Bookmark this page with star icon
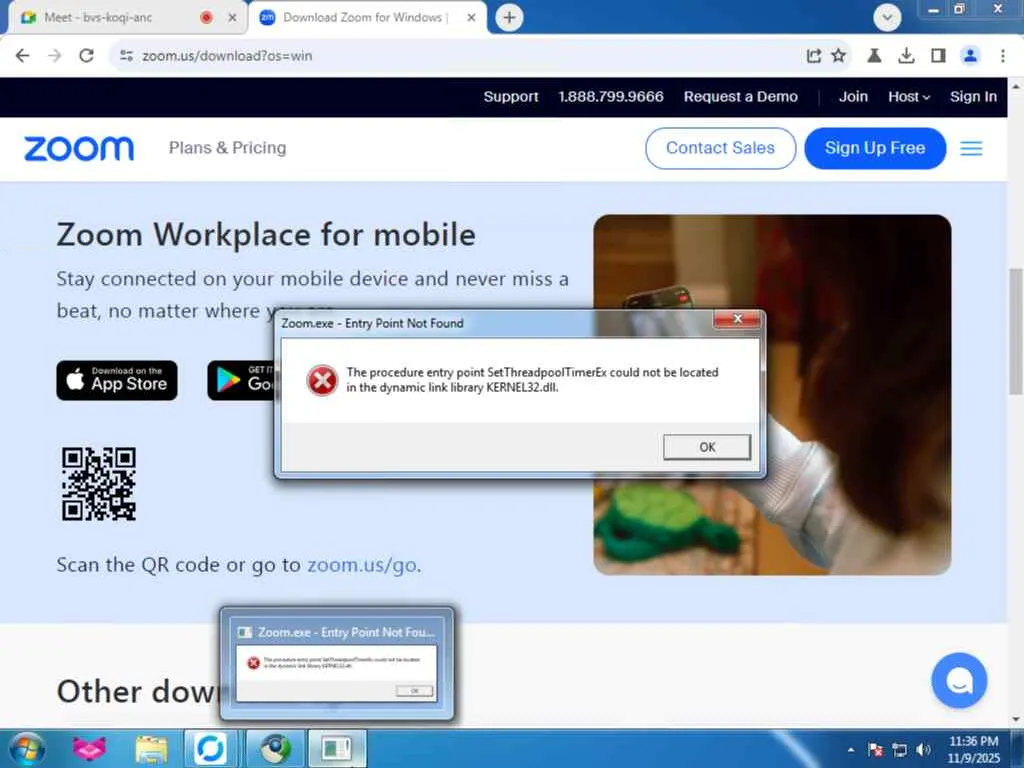The image size is (1024, 768). (x=839, y=56)
